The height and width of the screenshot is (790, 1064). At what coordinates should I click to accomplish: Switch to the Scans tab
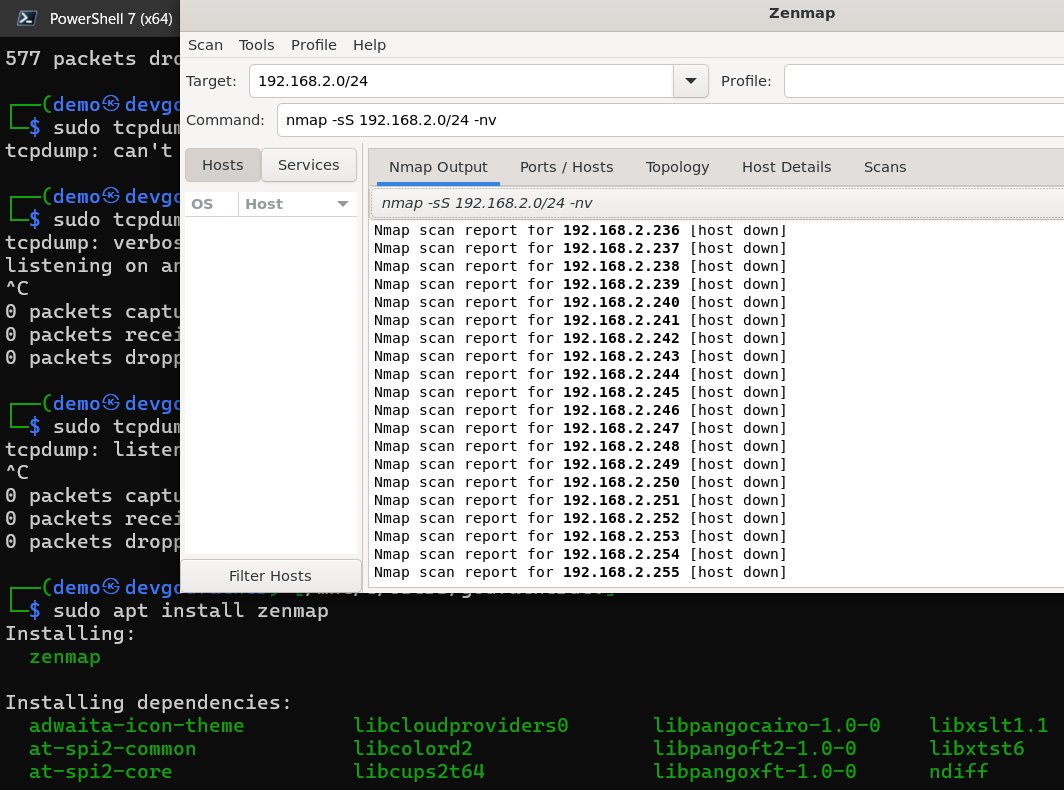884,167
